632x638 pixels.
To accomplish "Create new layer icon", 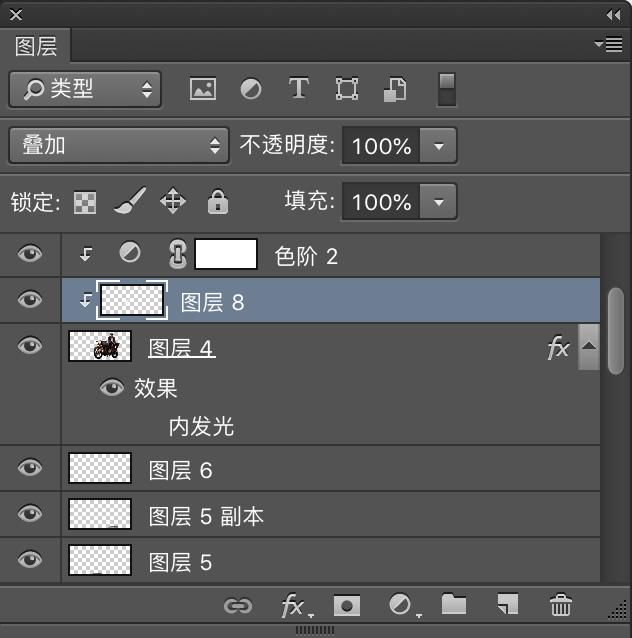I will pos(507,604).
